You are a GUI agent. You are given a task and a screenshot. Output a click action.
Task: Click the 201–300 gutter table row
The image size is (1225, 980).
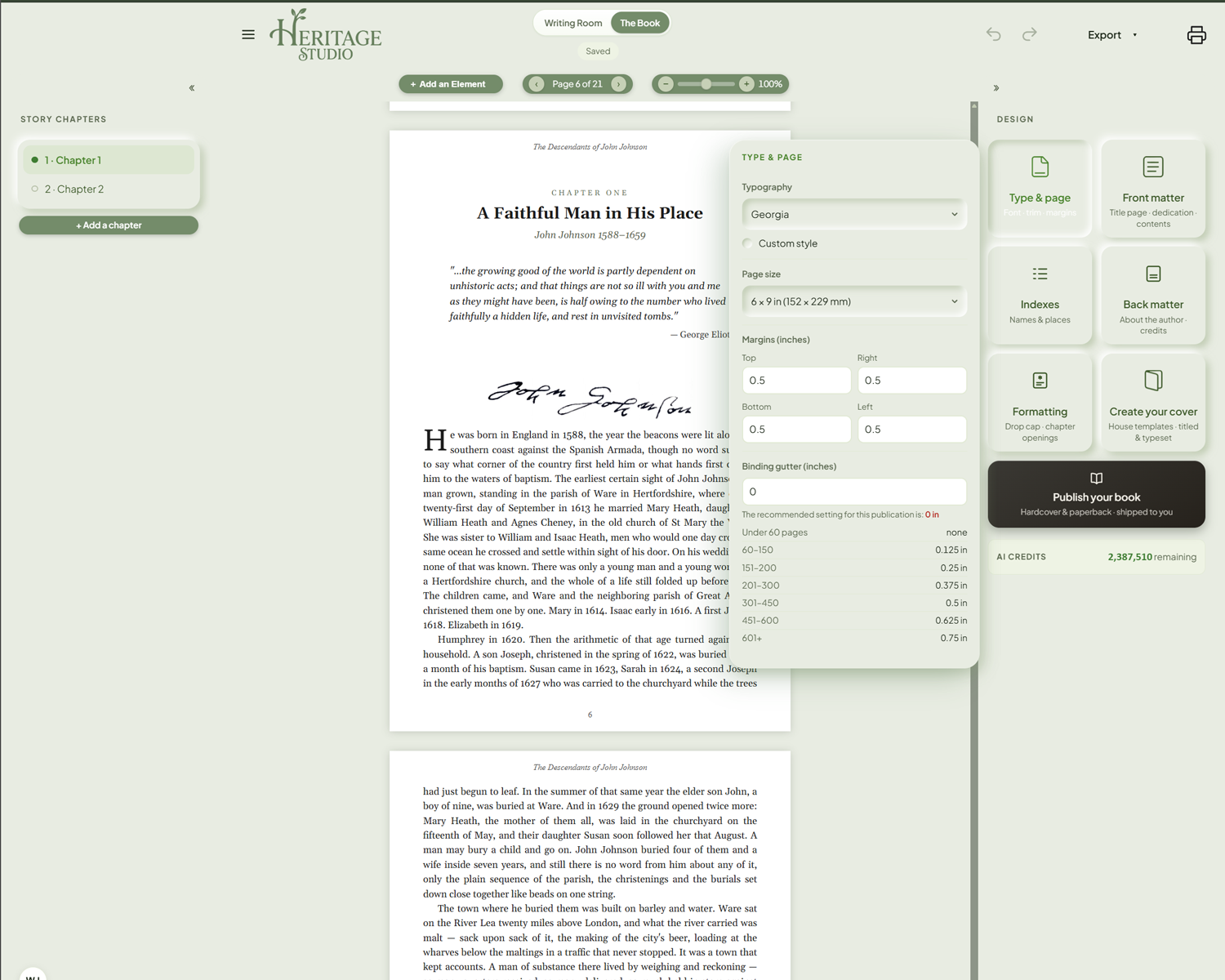pyautogui.click(x=854, y=586)
